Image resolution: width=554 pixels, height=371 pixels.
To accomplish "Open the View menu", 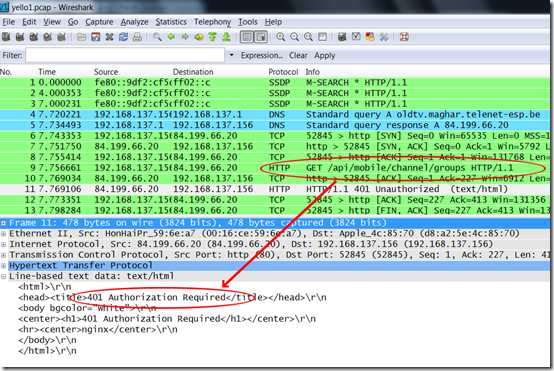I will [x=52, y=22].
